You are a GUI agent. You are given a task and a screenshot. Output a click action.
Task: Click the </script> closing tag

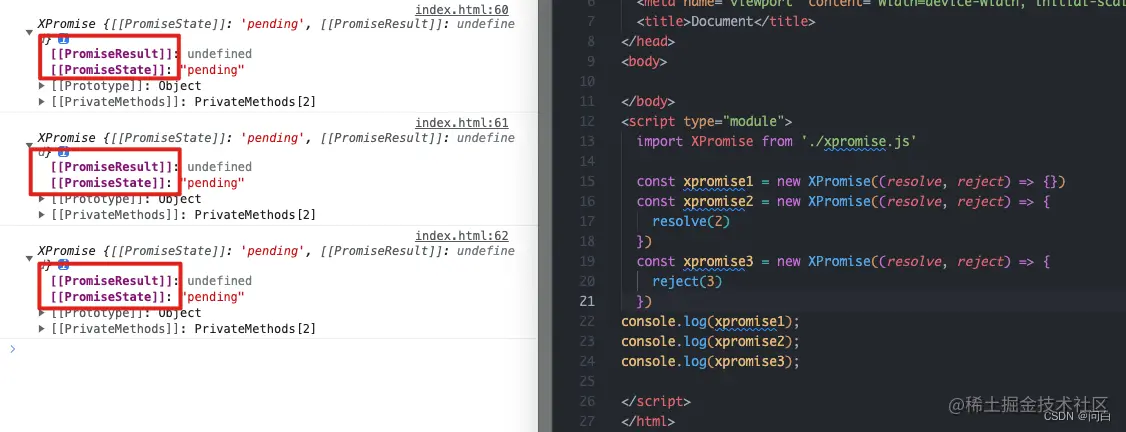tap(656, 401)
